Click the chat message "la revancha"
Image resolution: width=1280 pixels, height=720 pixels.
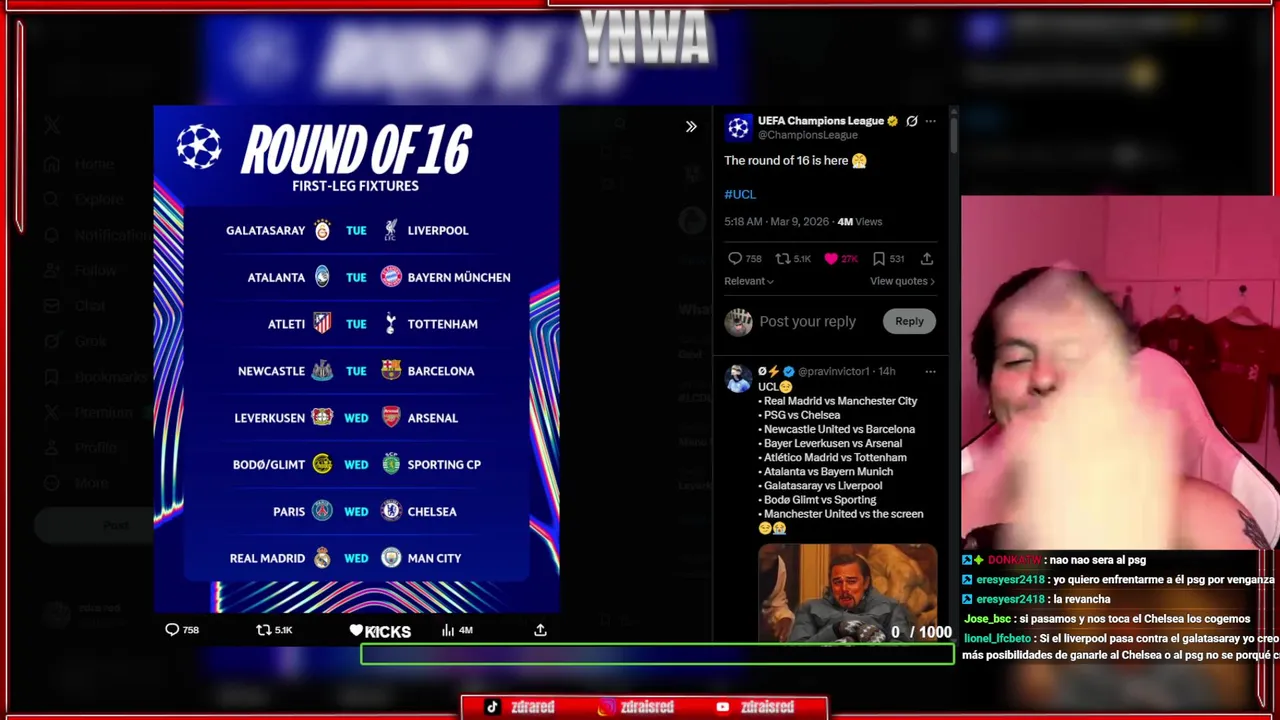[1080, 599]
